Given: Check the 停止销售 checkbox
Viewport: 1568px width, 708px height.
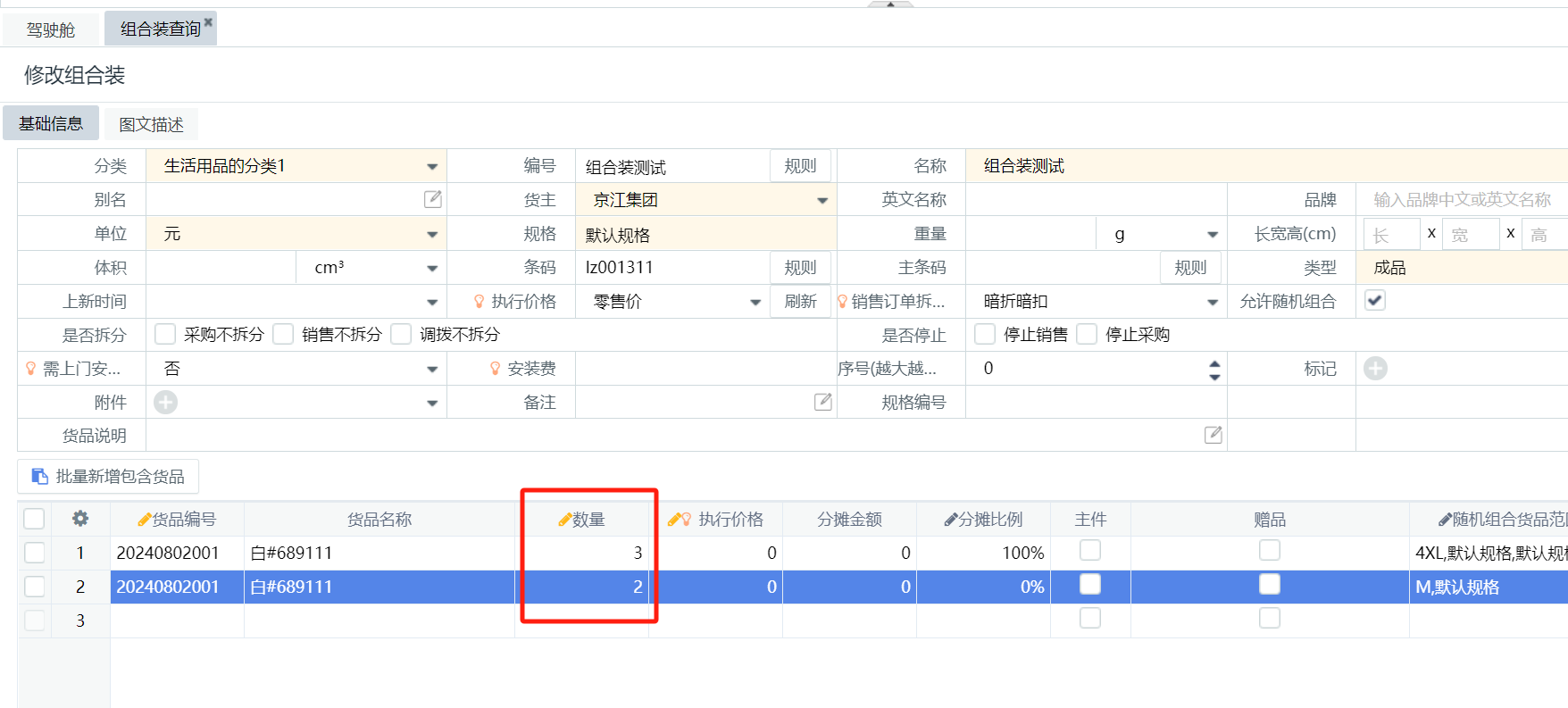Looking at the screenshot, I should [985, 335].
